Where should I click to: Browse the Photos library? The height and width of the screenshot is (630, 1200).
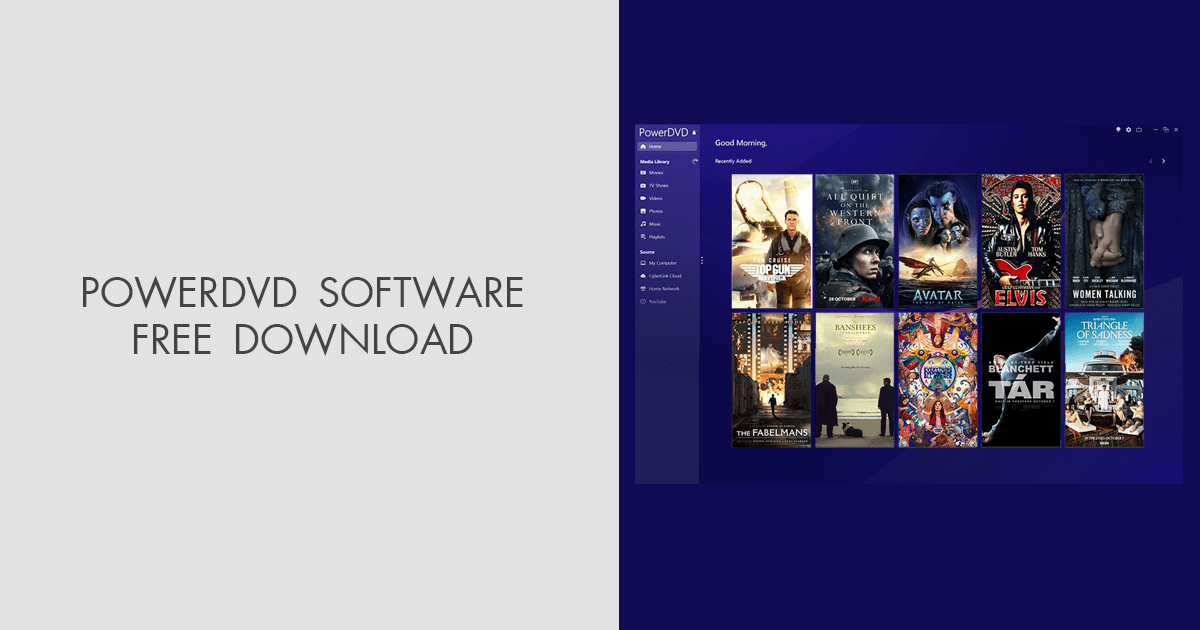(x=656, y=210)
